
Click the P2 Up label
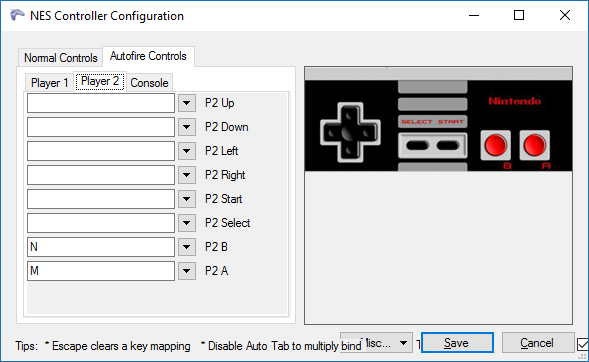pyautogui.click(x=219, y=103)
